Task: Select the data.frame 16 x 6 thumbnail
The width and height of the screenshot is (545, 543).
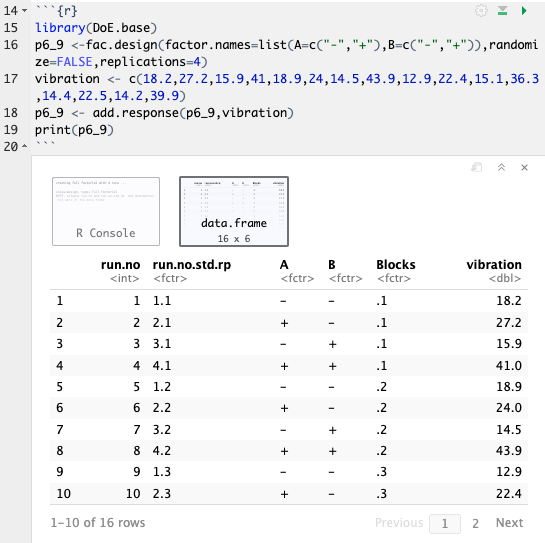Action: coord(234,211)
